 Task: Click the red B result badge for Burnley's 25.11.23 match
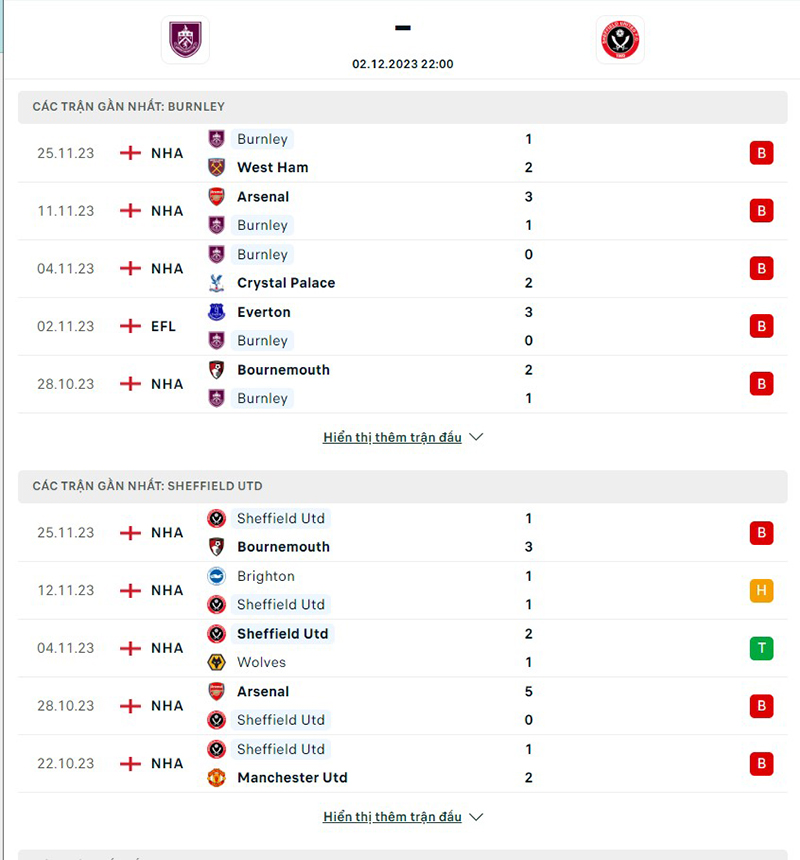click(761, 153)
